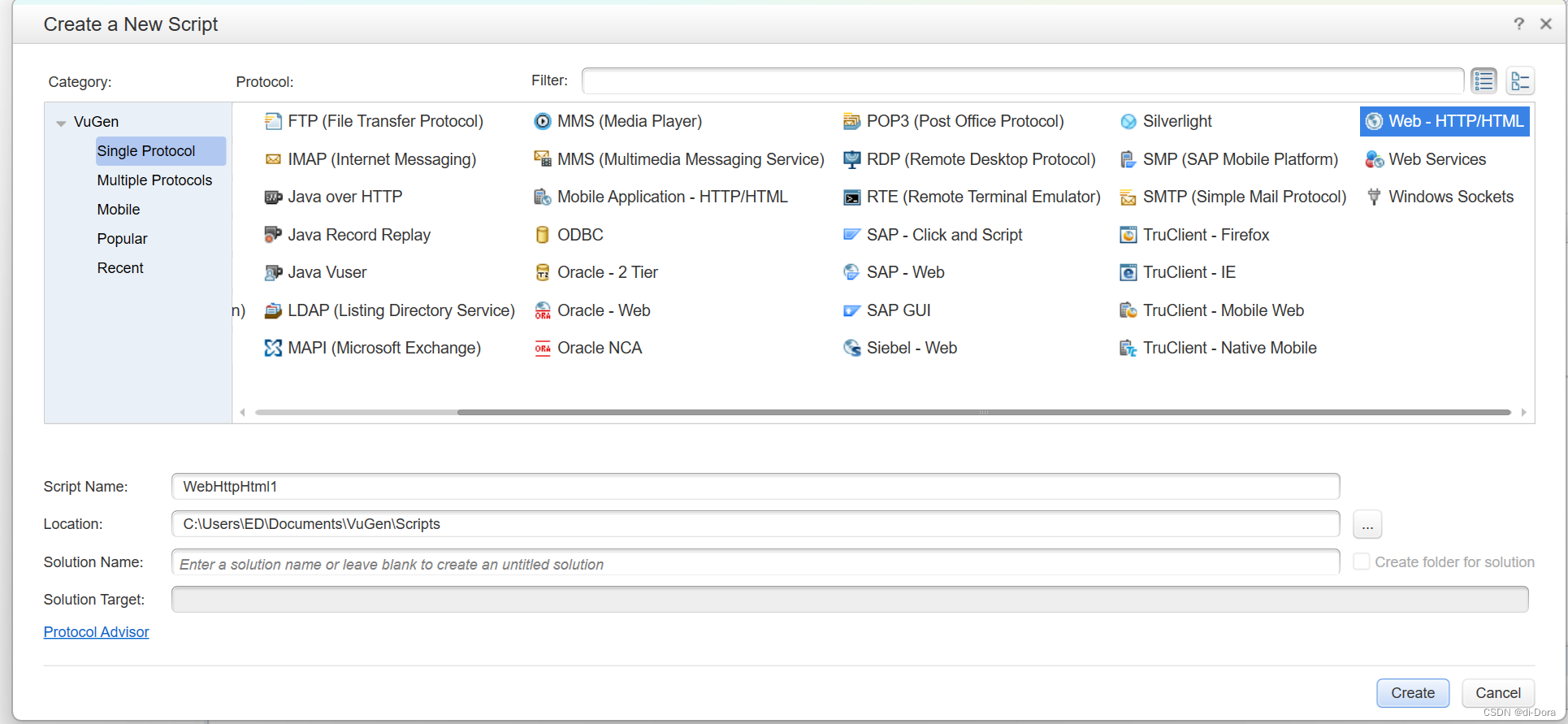Click the Solution Name input field

[756, 562]
